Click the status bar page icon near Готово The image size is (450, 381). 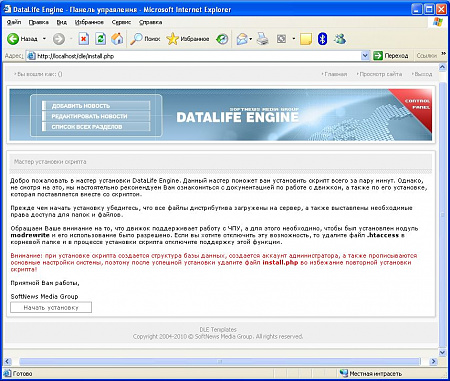[x=7, y=373]
